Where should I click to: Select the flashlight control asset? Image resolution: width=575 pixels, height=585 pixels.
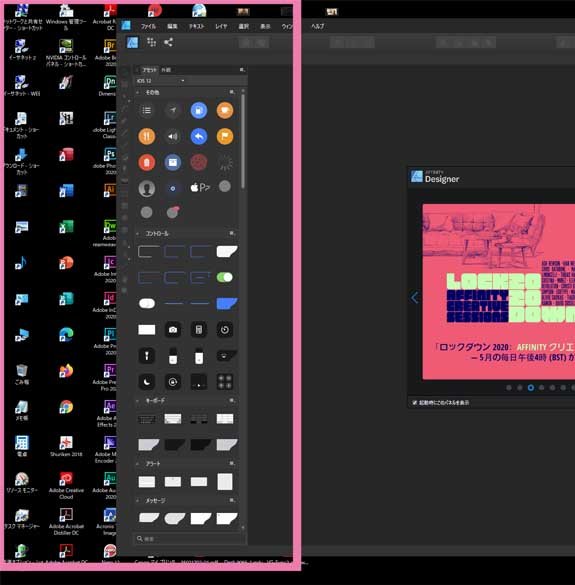tap(147, 356)
